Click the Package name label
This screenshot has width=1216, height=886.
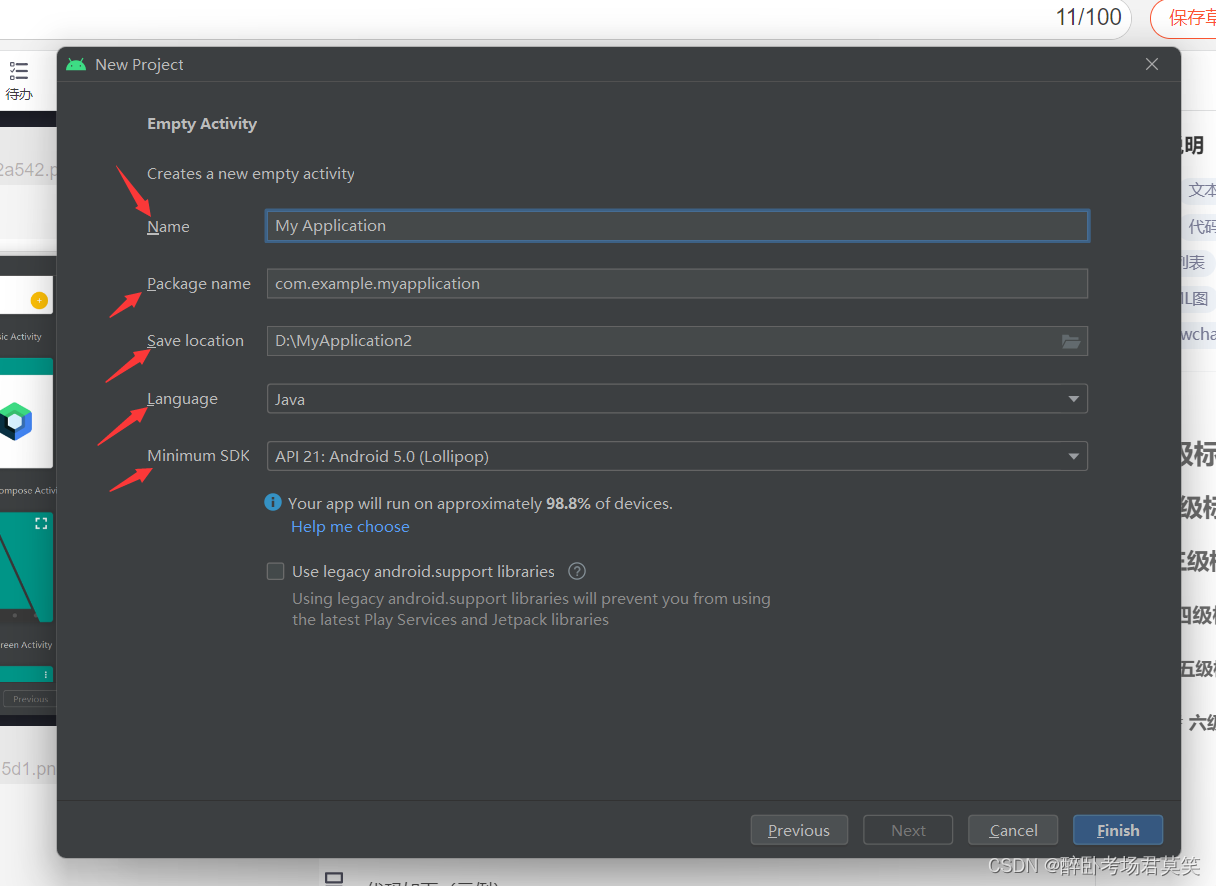(199, 284)
